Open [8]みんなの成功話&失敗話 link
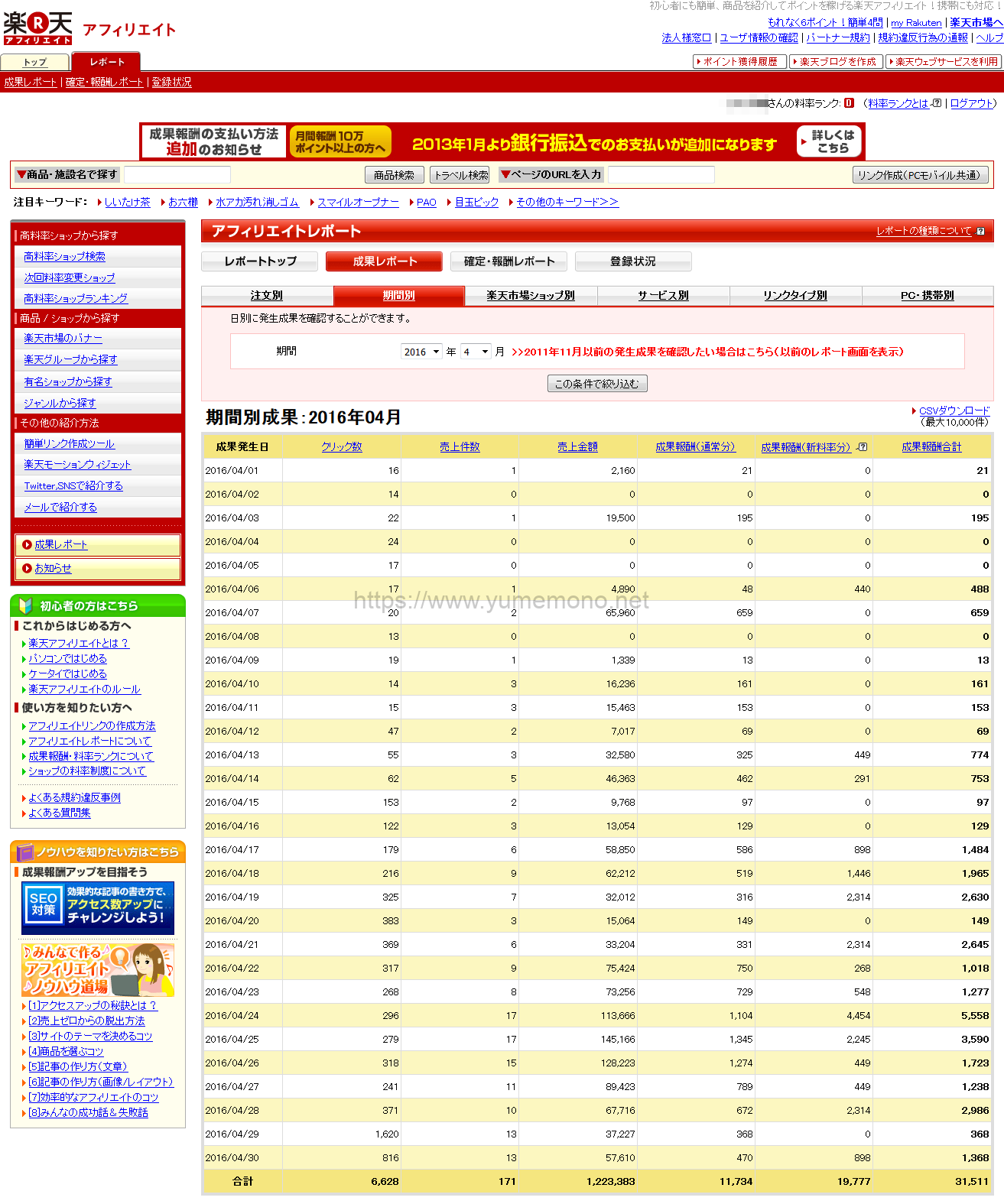 88,1113
